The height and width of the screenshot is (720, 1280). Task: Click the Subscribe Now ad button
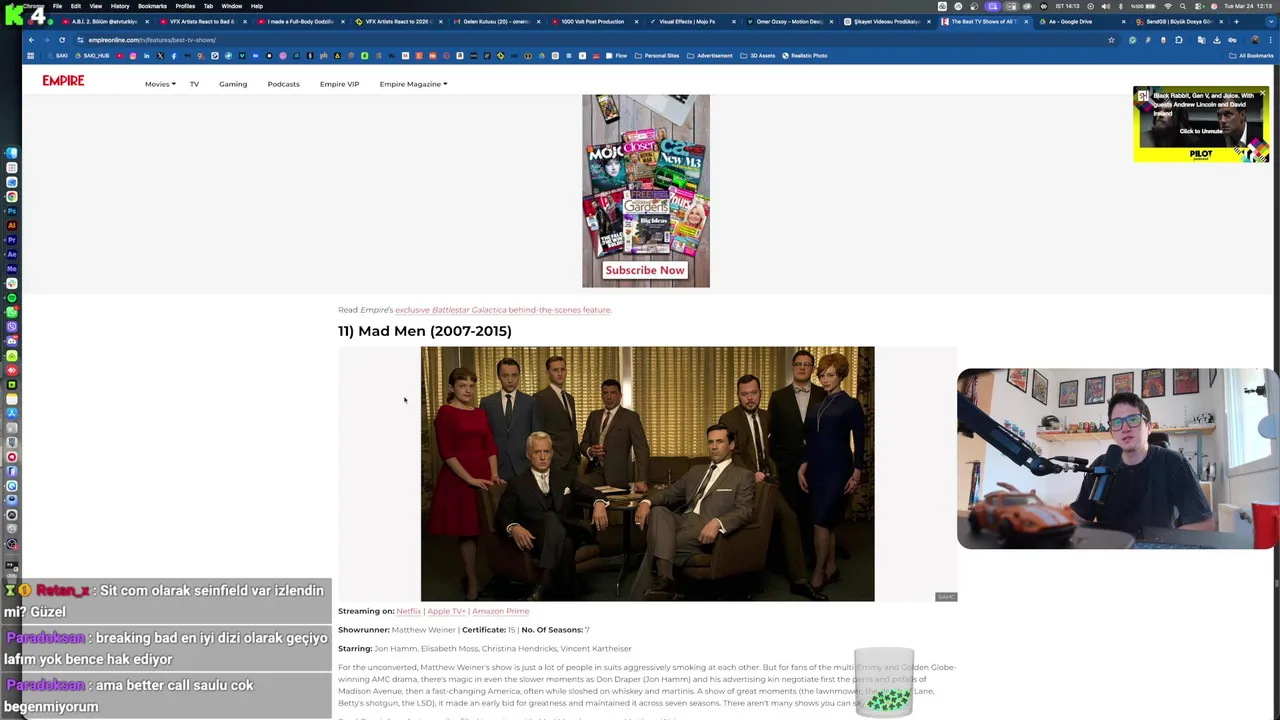(645, 270)
